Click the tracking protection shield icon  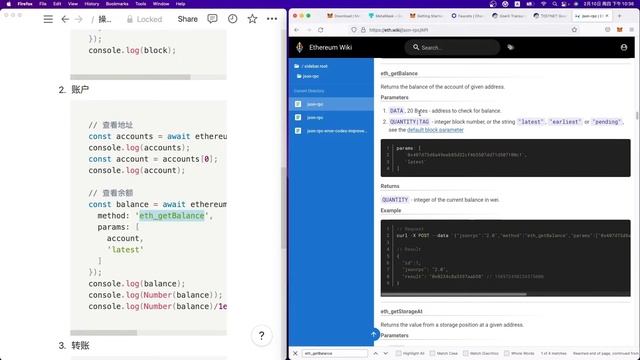point(353,30)
